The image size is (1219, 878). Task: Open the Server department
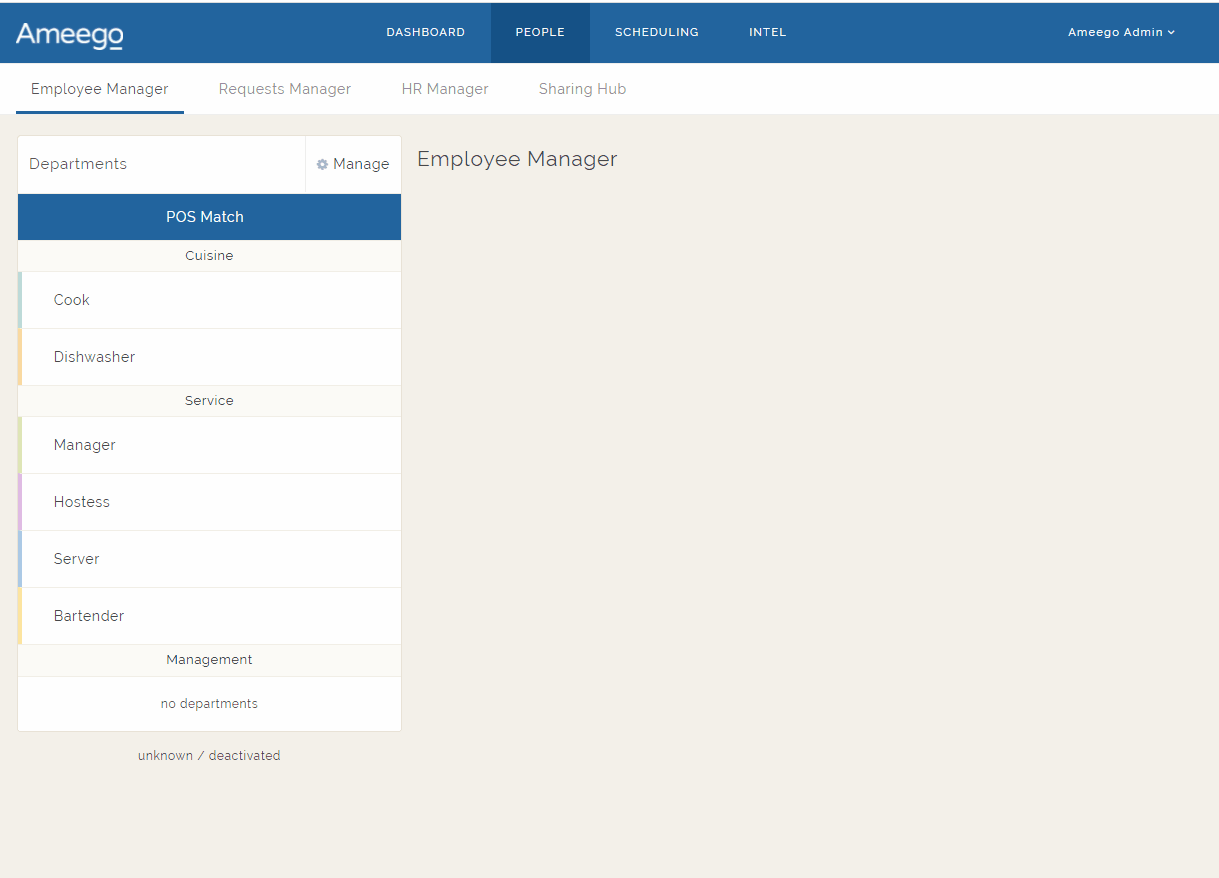pos(77,559)
